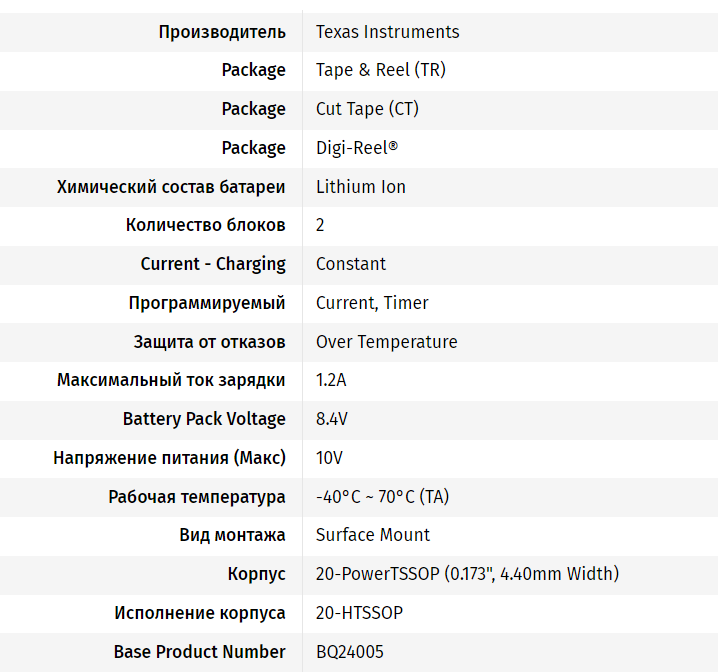Click the Surface Mount mounting type value
This screenshot has height=672, width=718.
tap(373, 535)
